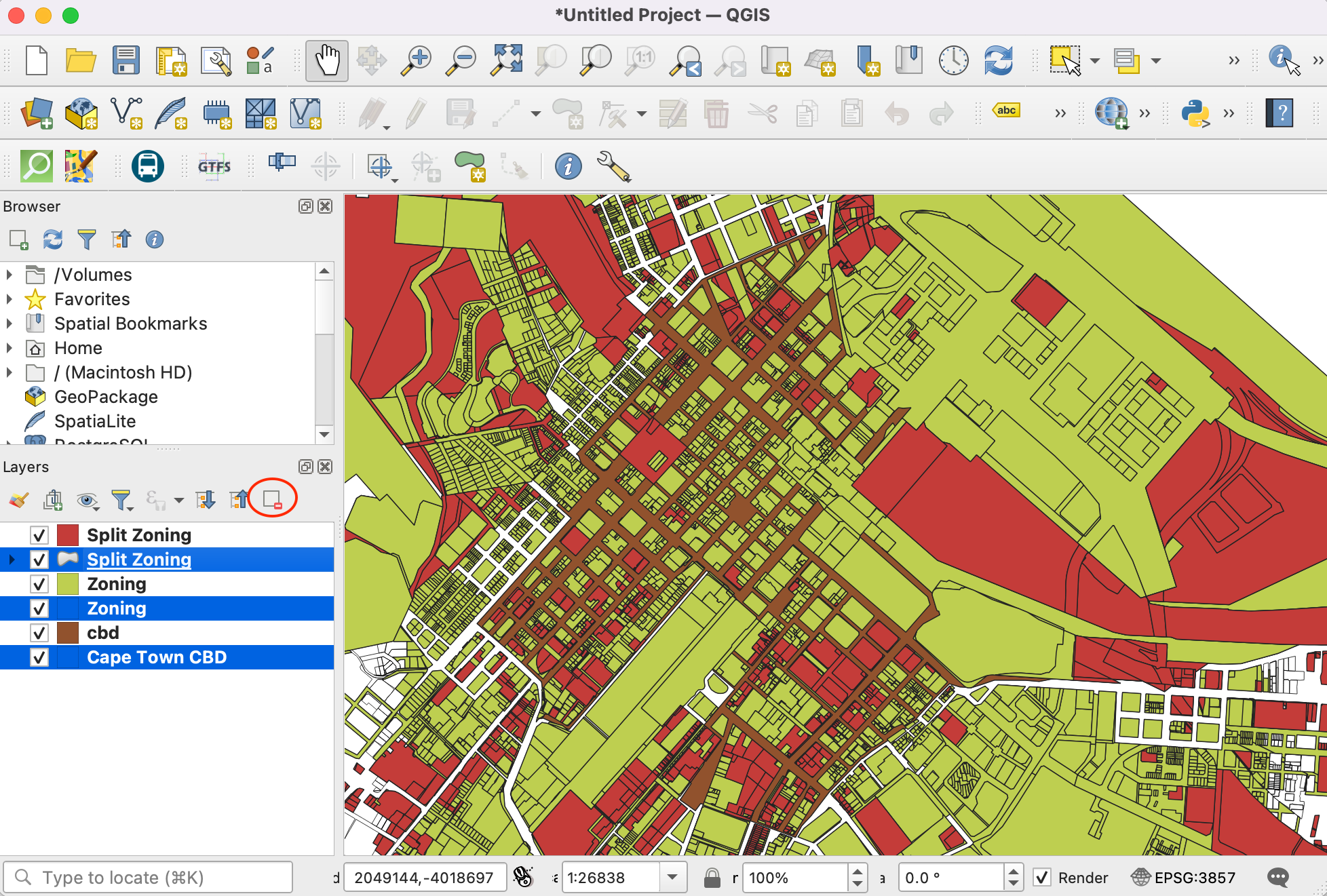This screenshot has width=1327, height=896.
Task: Expand the highlighted Split Zoning layer group
Action: pyautogui.click(x=12, y=560)
